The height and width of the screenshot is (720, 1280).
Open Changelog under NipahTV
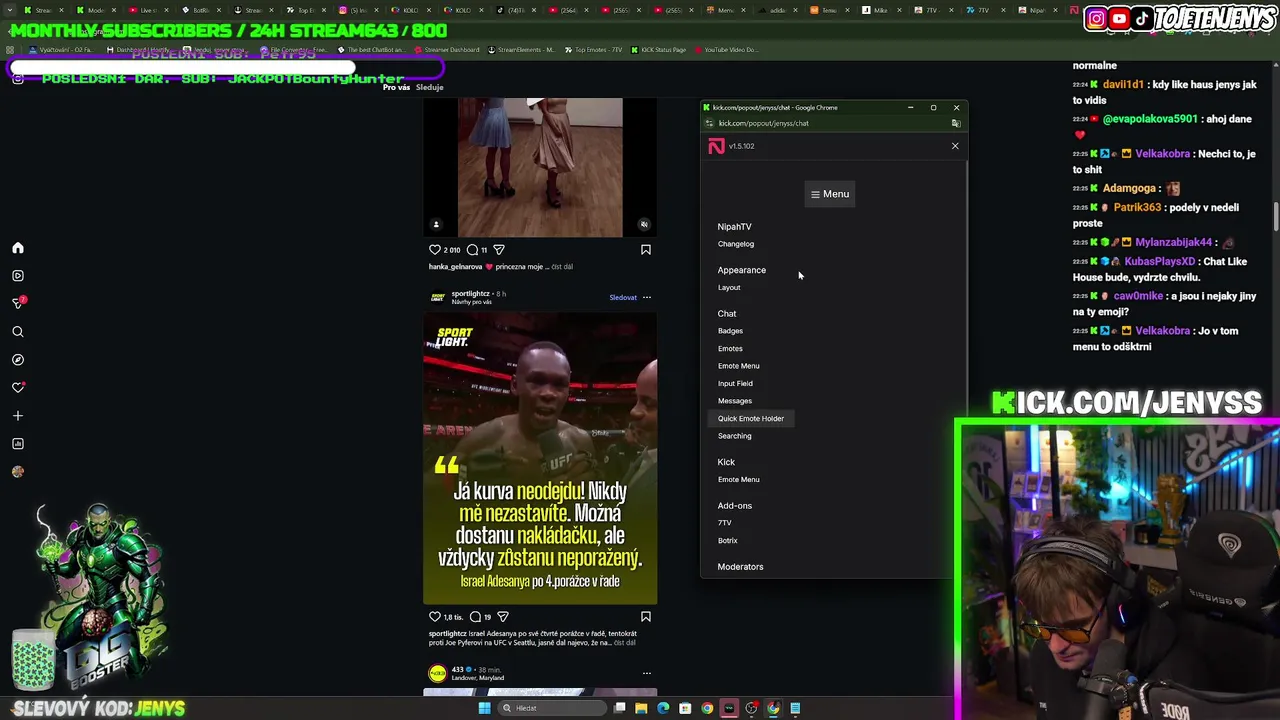click(x=736, y=244)
